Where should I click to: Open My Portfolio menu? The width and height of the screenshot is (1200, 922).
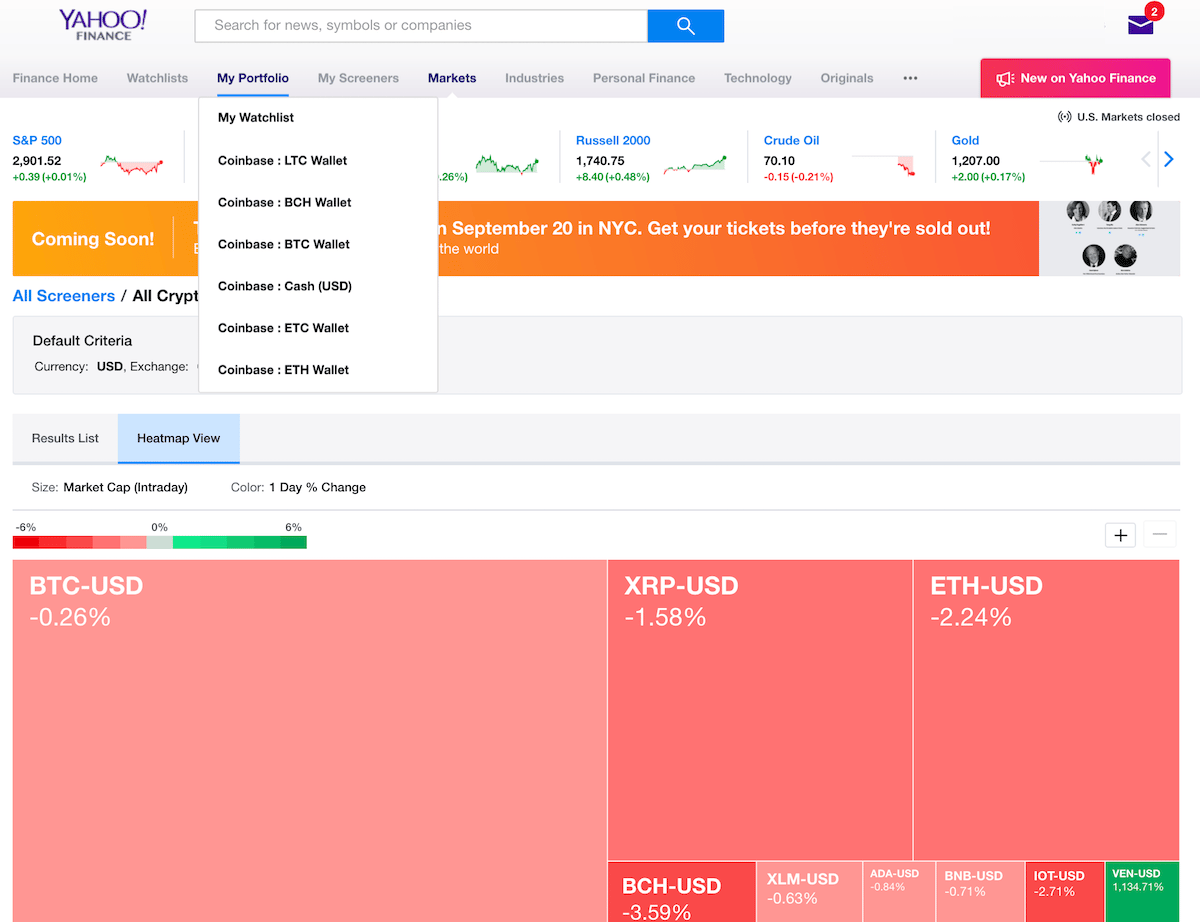[x=253, y=78]
